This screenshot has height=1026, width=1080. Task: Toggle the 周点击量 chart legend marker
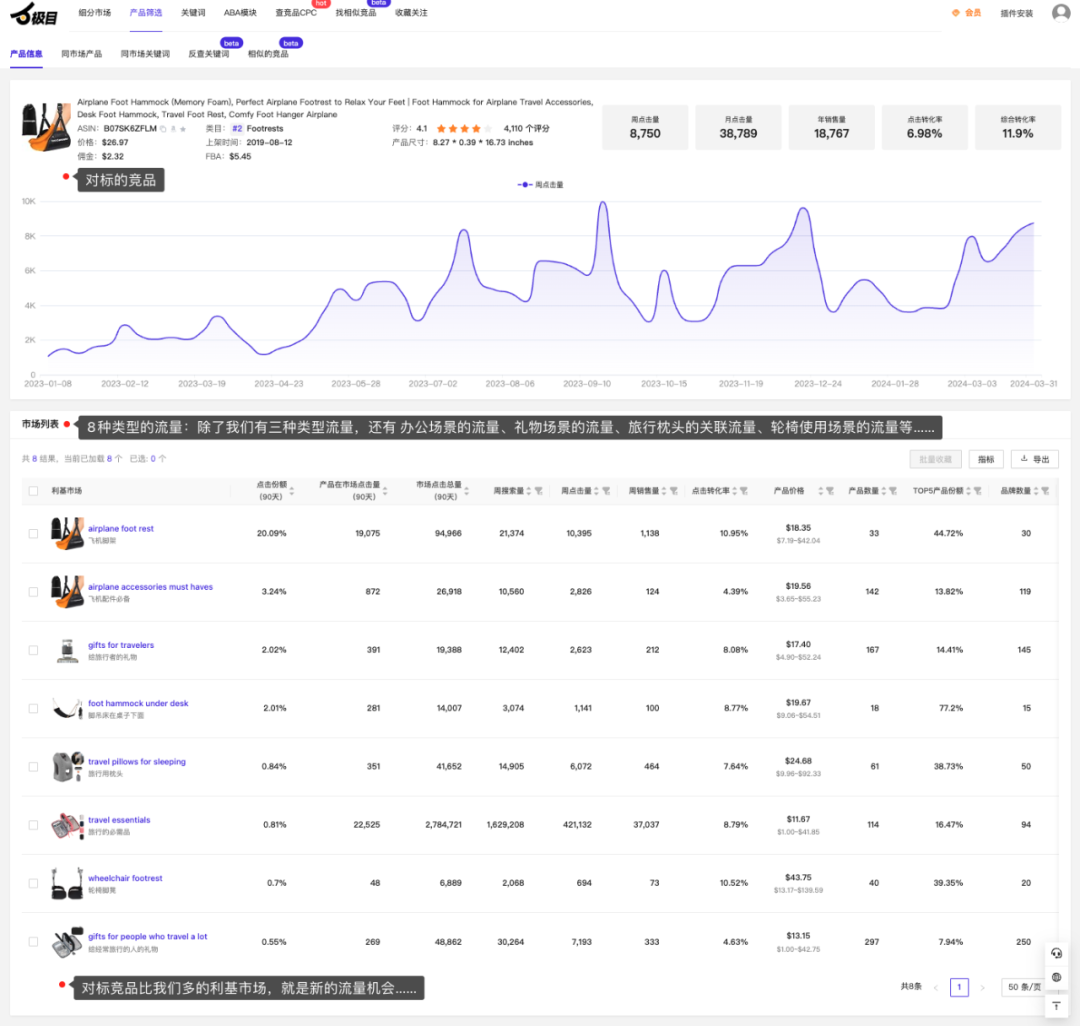coord(524,185)
